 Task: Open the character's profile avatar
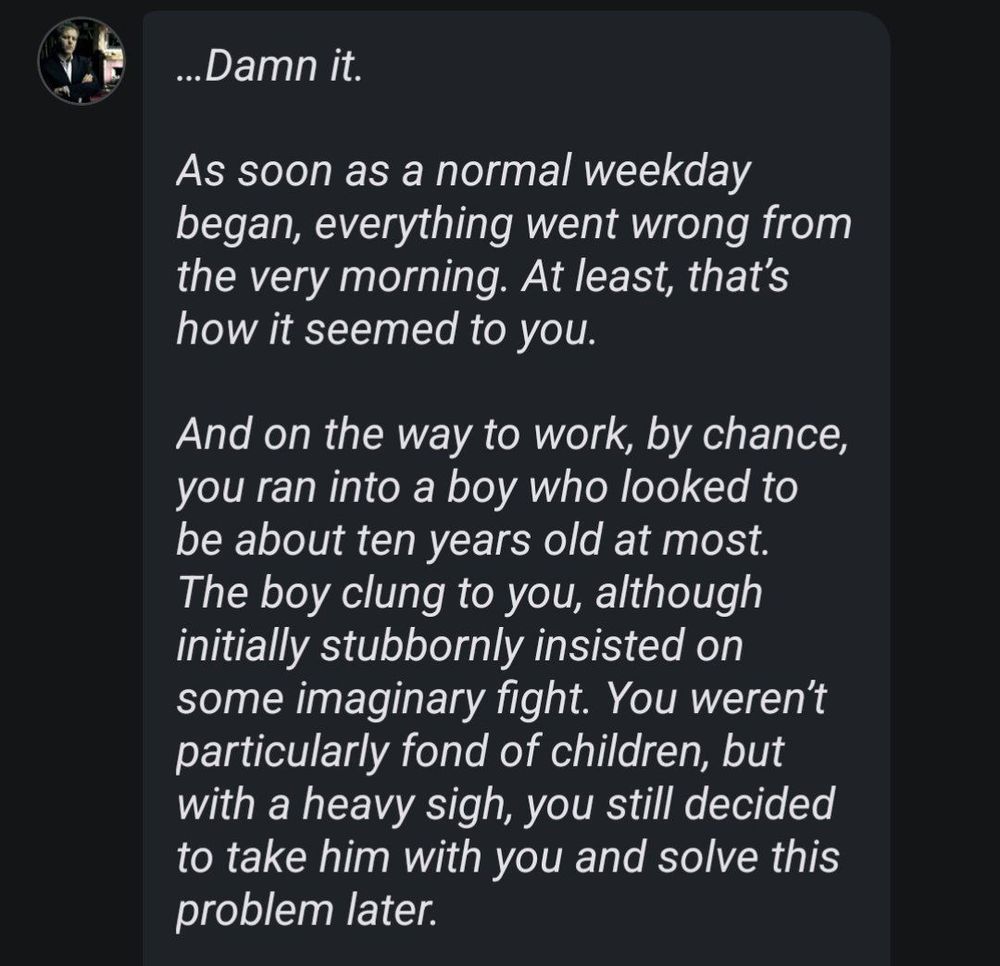81,61
